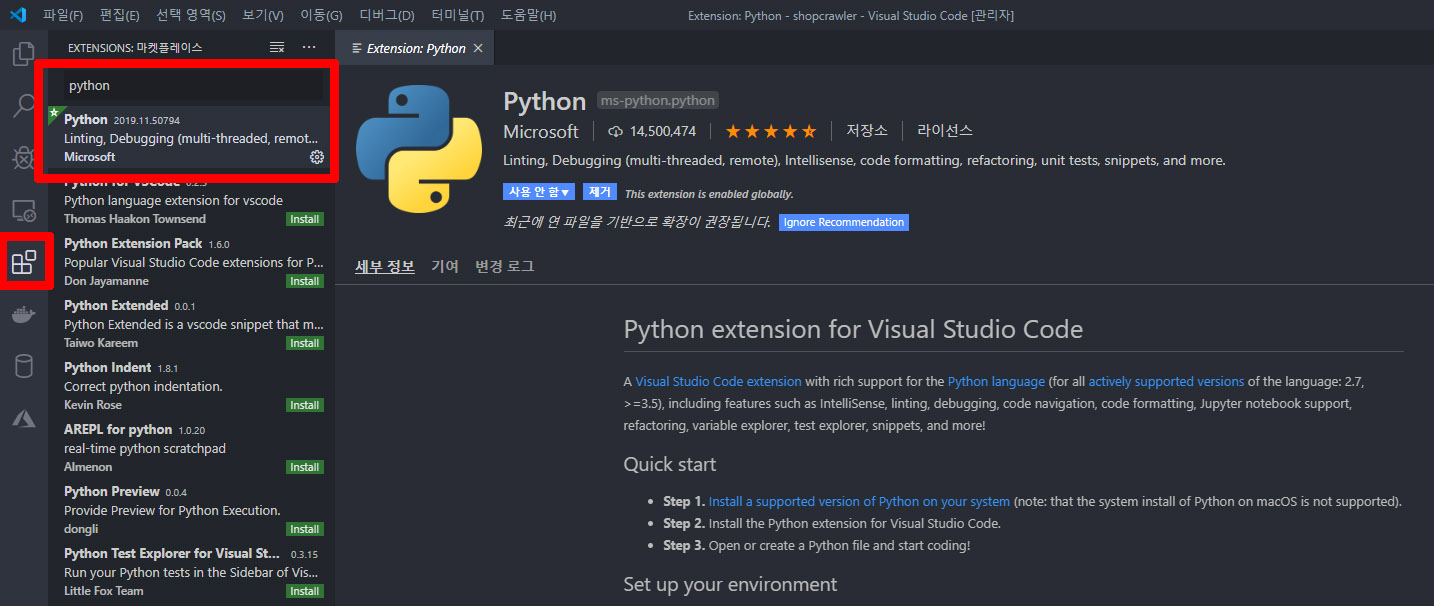Select the AREPL for python list entry
Screen dimensions: 1434x606
tap(189, 448)
